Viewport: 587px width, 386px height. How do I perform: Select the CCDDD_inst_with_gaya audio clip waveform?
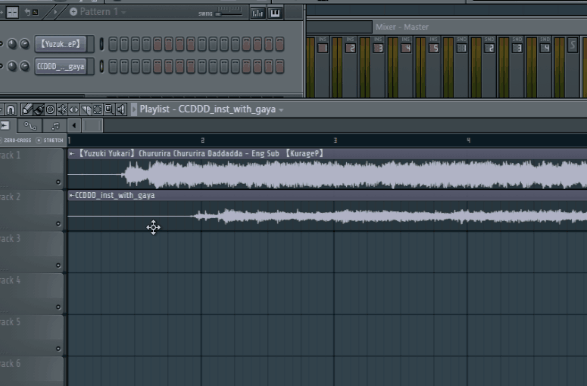pyautogui.click(x=327, y=216)
